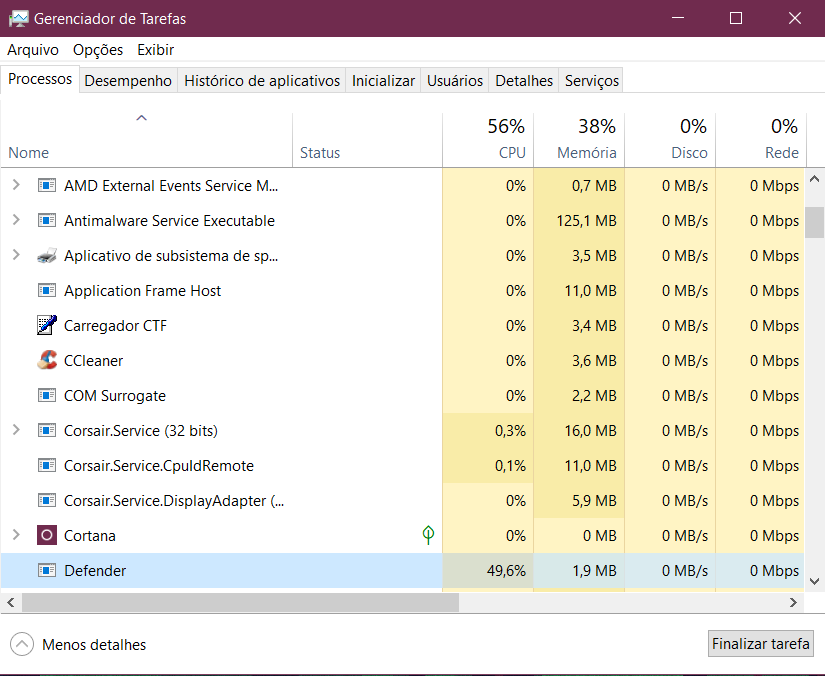Expand the Aplicativo de subsistema row
The image size is (825, 676).
click(x=16, y=255)
